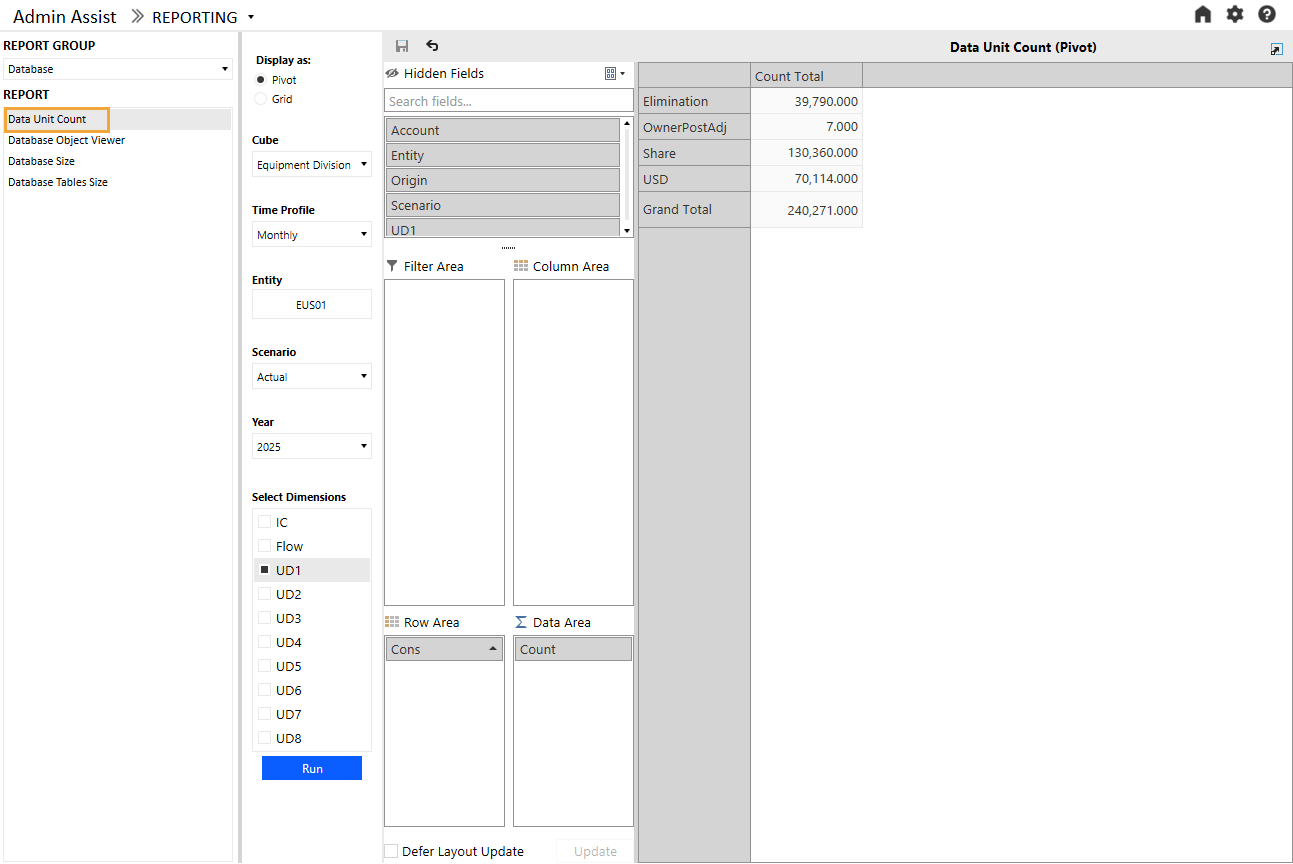
Task: Click the undo arrow icon in toolbar
Action: 432,46
